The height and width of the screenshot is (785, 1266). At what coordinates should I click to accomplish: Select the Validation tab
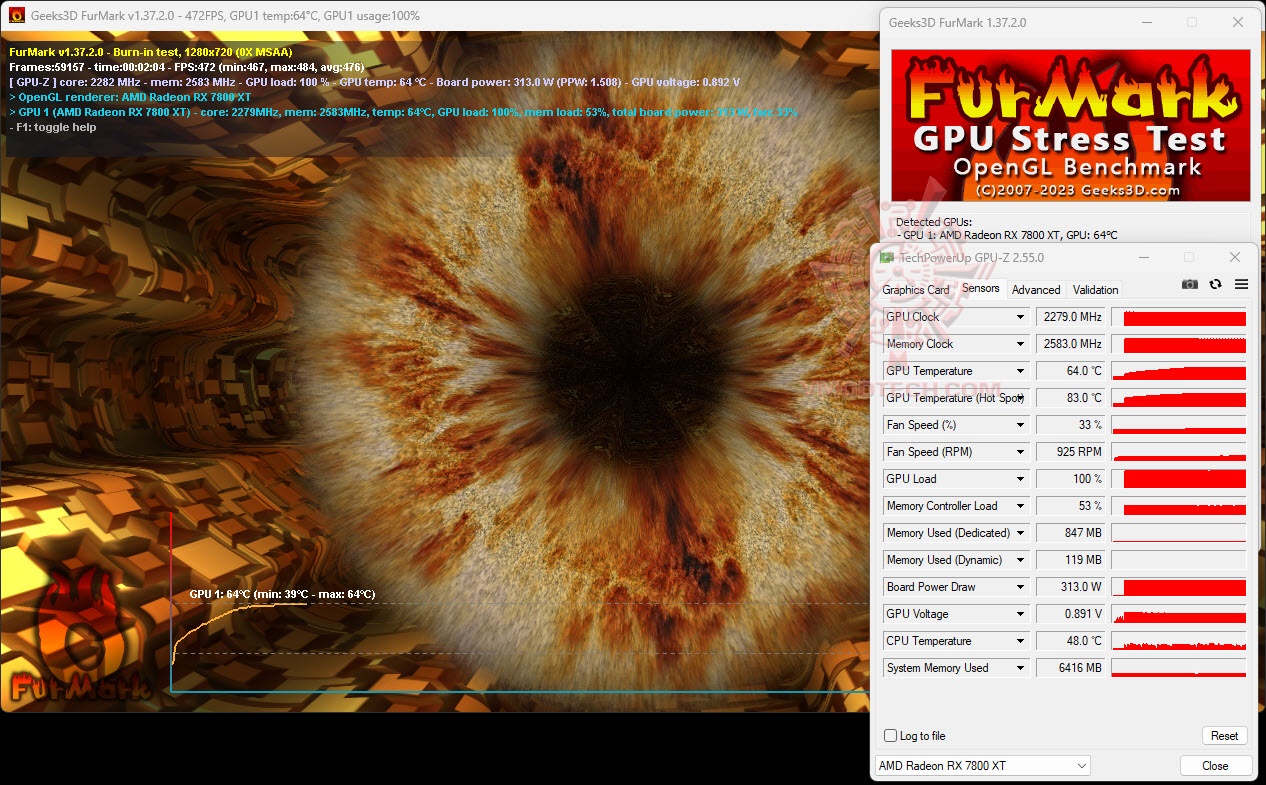point(1094,289)
